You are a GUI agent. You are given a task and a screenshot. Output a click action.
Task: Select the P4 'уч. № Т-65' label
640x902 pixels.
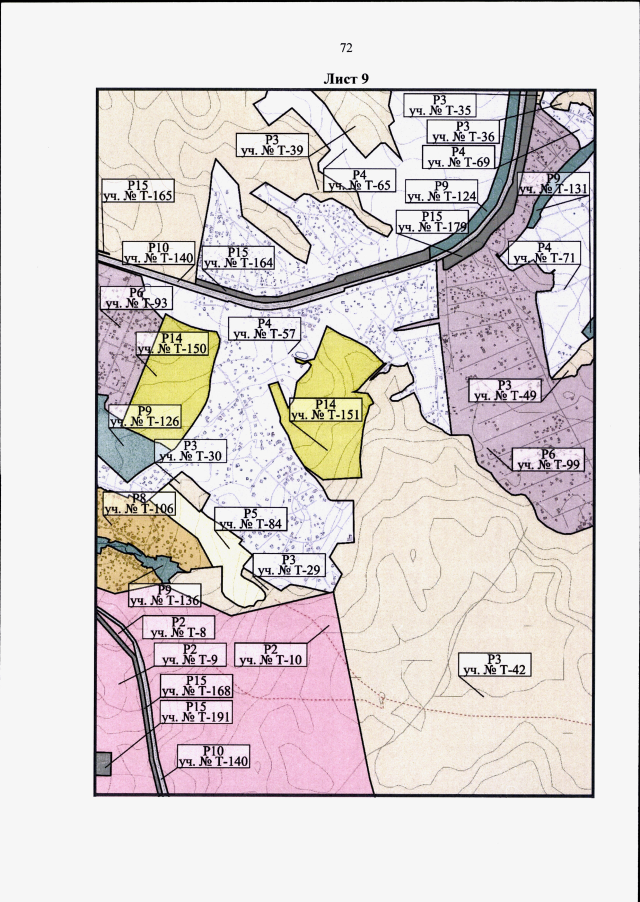(x=358, y=186)
